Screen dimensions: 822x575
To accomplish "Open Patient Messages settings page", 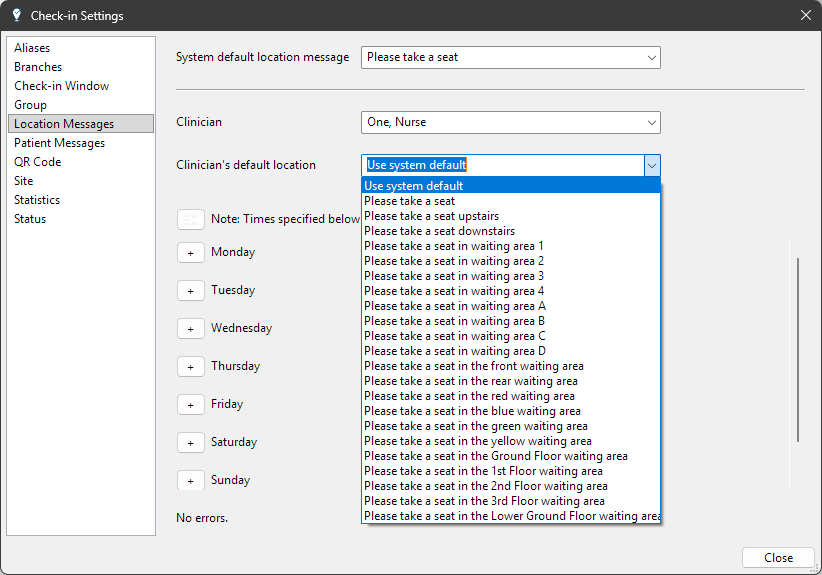I will click(59, 143).
